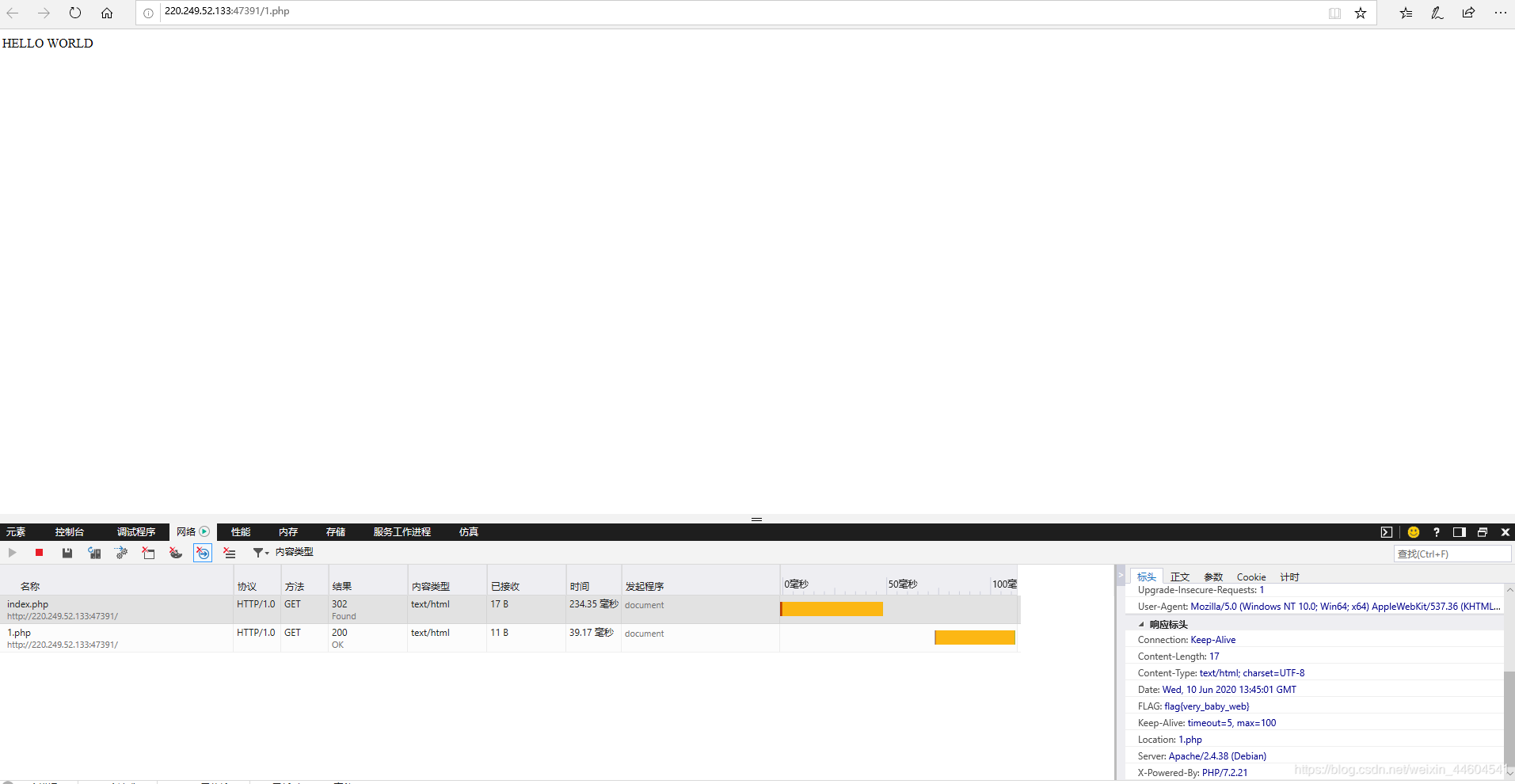1515x784 pixels.
Task: Collapse the details pane arrow
Action: tap(1120, 576)
